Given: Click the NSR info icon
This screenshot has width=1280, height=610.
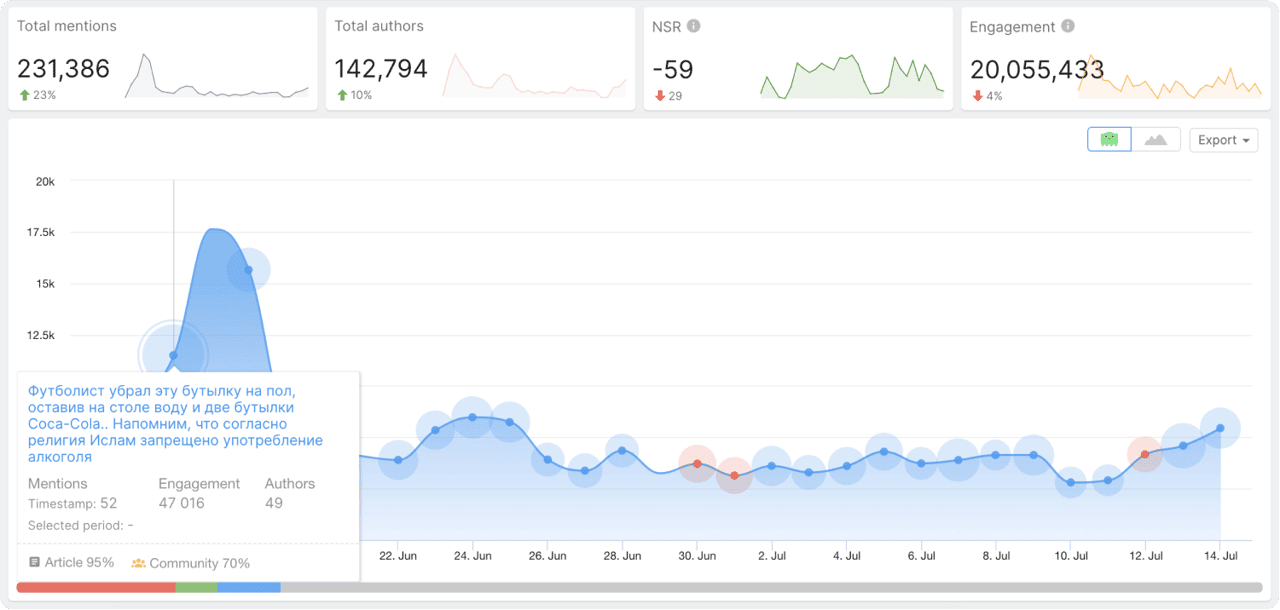Looking at the screenshot, I should pos(694,26).
